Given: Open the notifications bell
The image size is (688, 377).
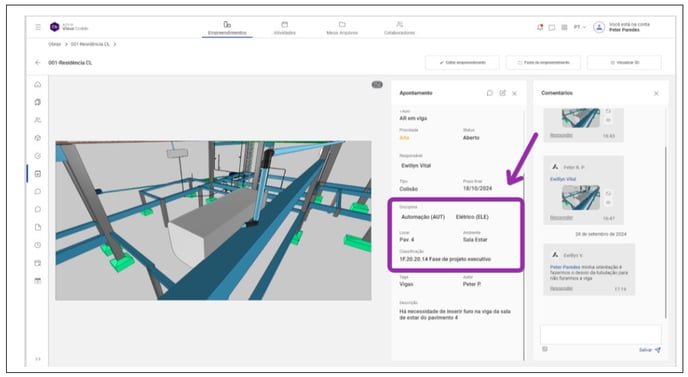Looking at the screenshot, I should [x=540, y=27].
